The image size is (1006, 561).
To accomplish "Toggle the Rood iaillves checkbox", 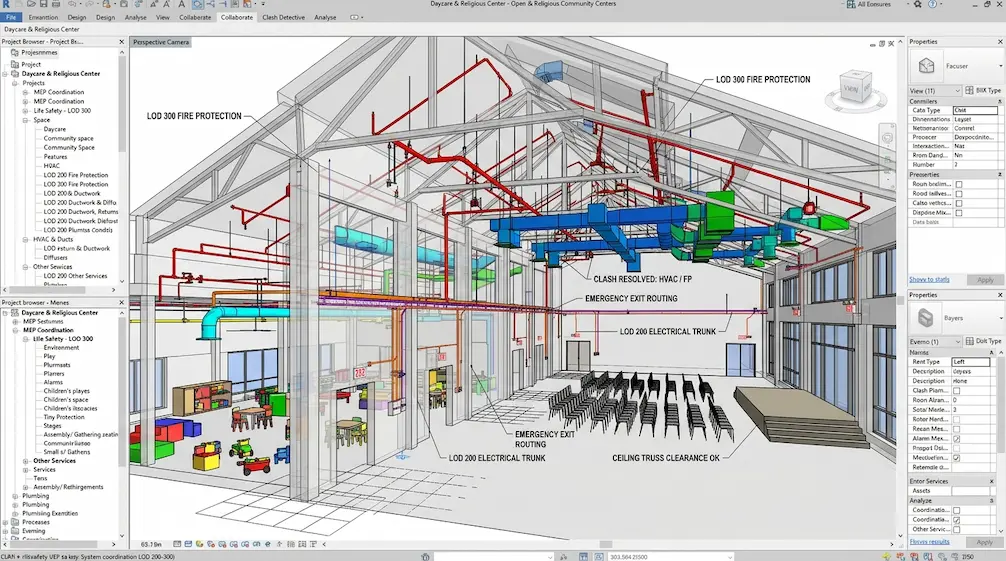I will 959,194.
